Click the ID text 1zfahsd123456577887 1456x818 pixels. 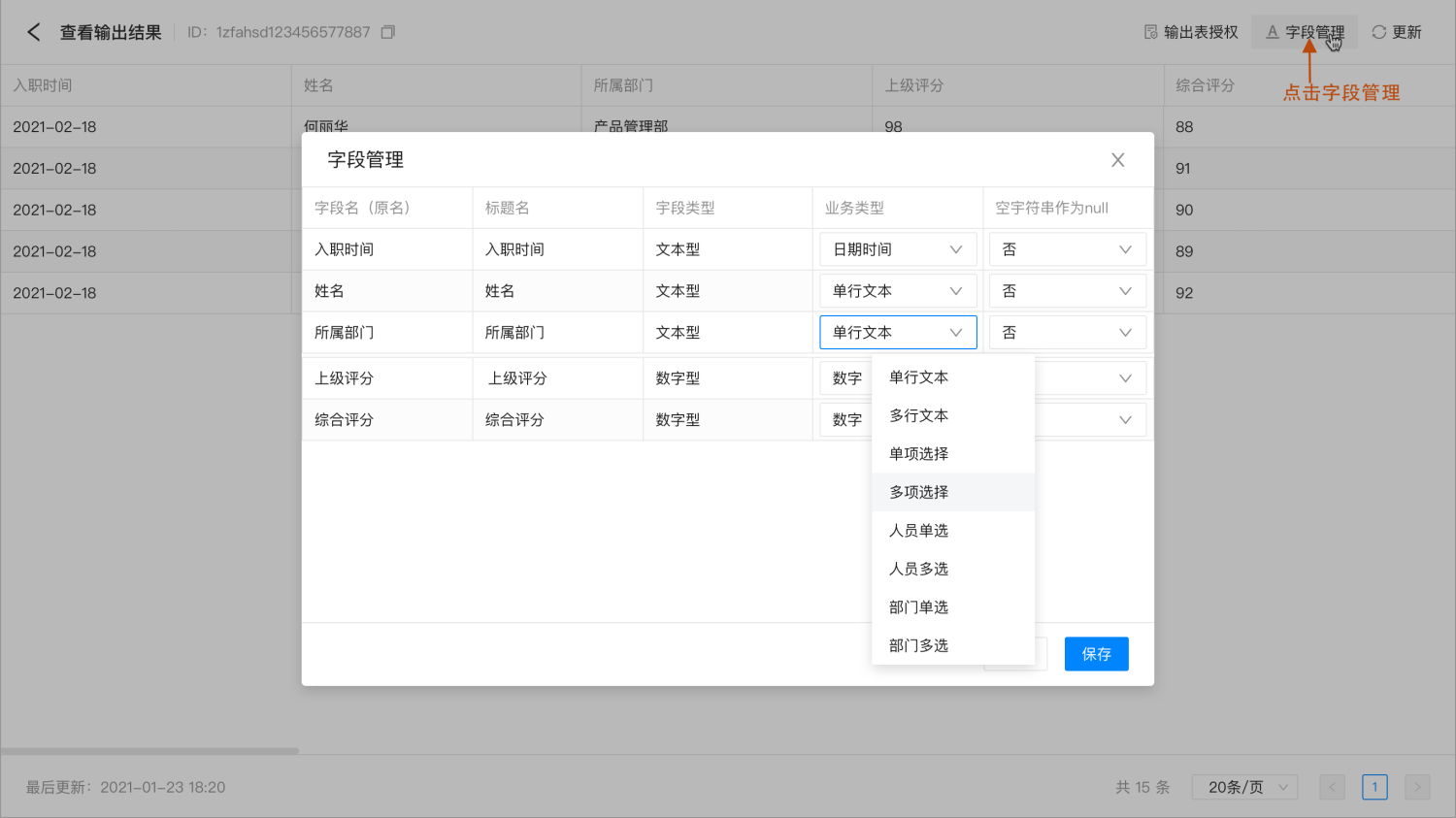coord(293,32)
